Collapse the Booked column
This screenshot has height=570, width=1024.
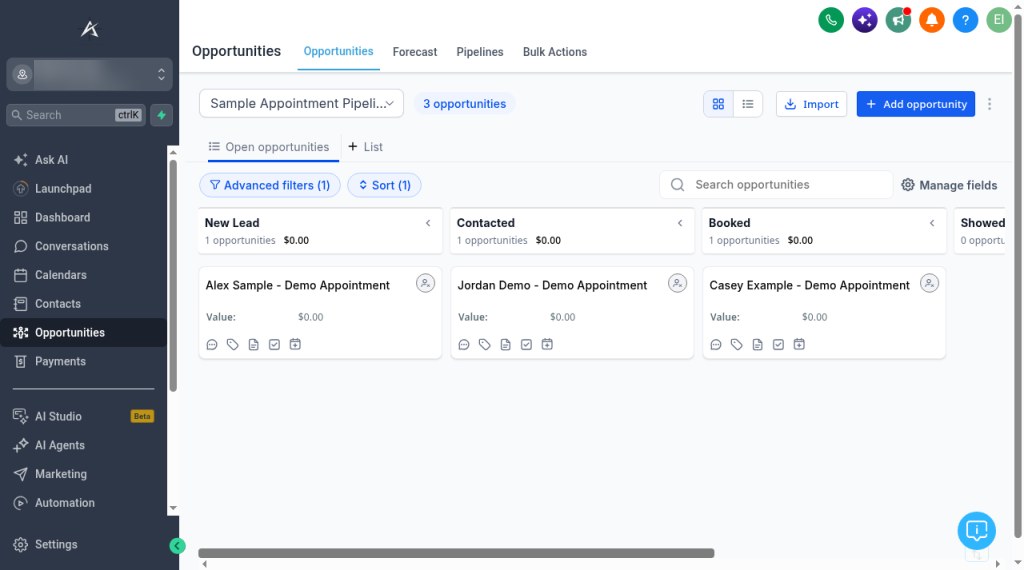click(x=933, y=223)
